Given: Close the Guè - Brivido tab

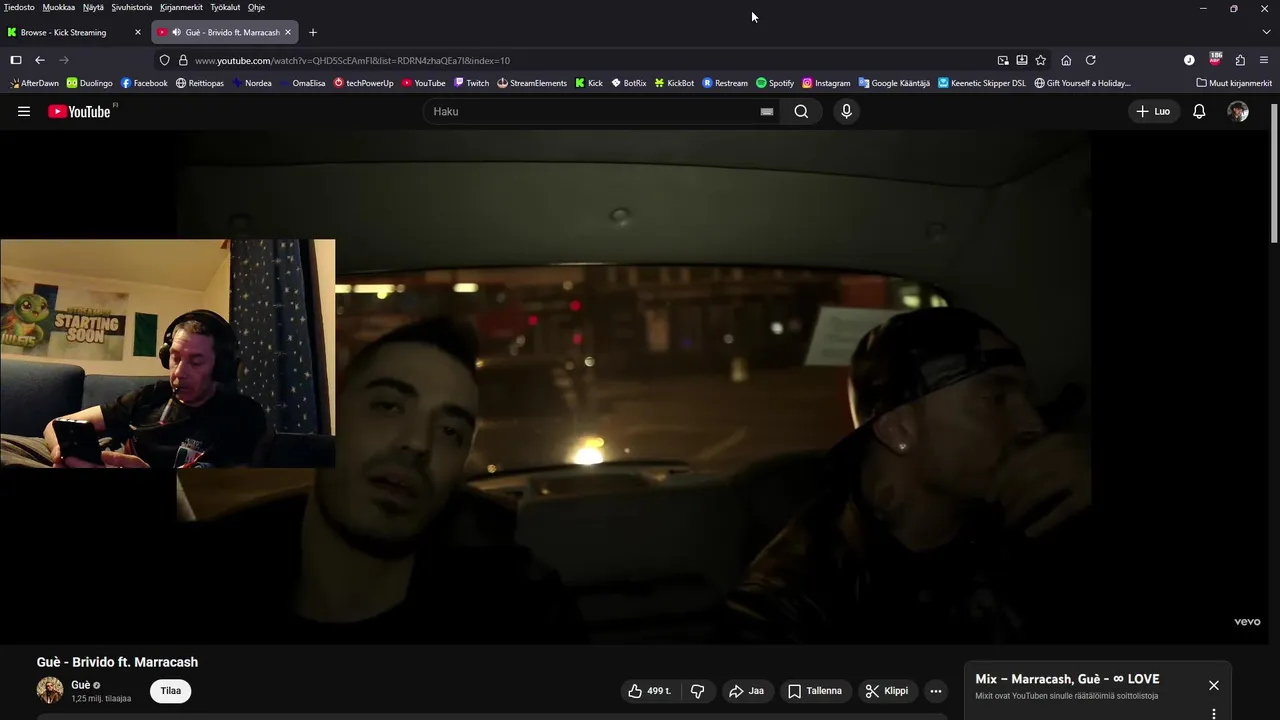Looking at the screenshot, I should pyautogui.click(x=288, y=32).
